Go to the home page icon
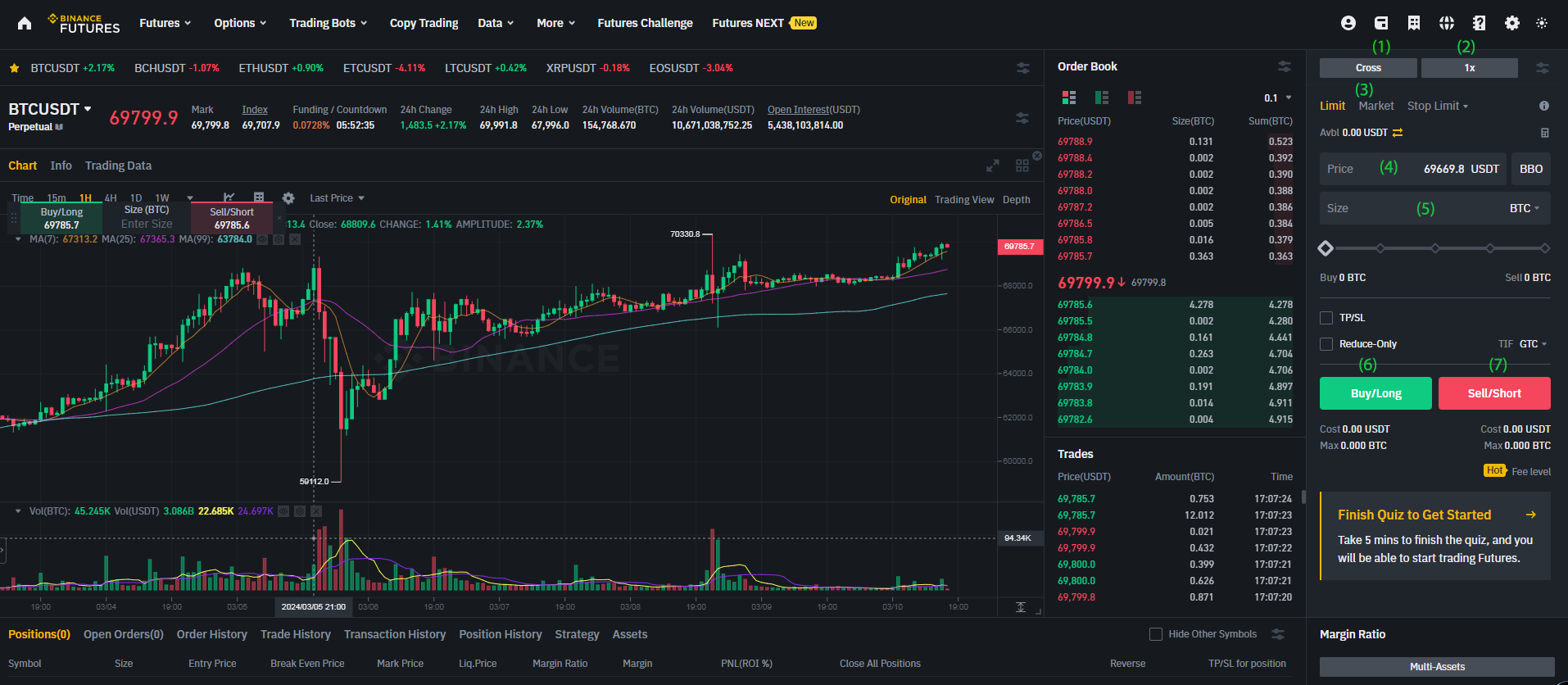Viewport: 1568px width, 685px height. click(25, 23)
